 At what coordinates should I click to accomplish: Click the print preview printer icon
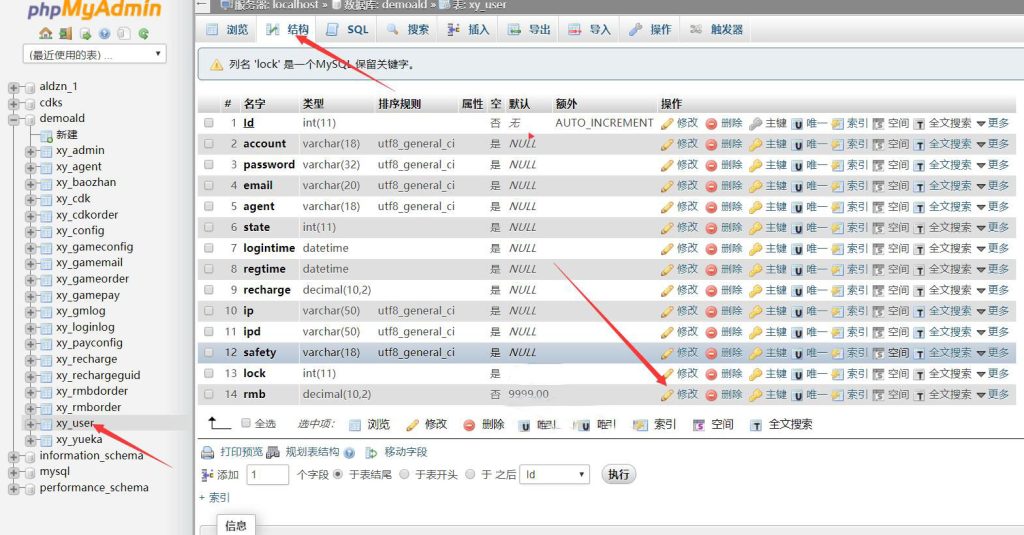tap(207, 452)
